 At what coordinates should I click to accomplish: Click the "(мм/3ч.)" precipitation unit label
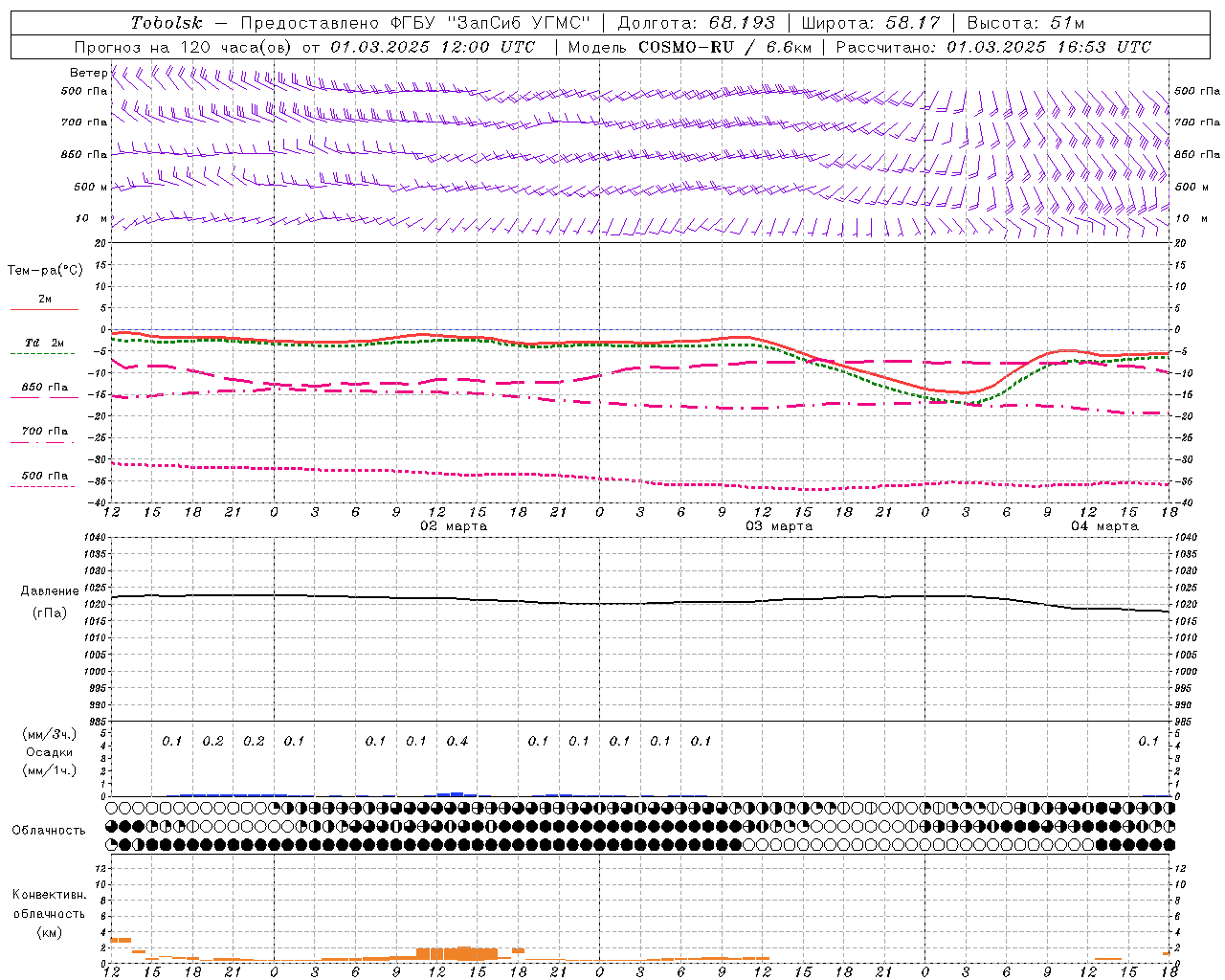click(50, 734)
